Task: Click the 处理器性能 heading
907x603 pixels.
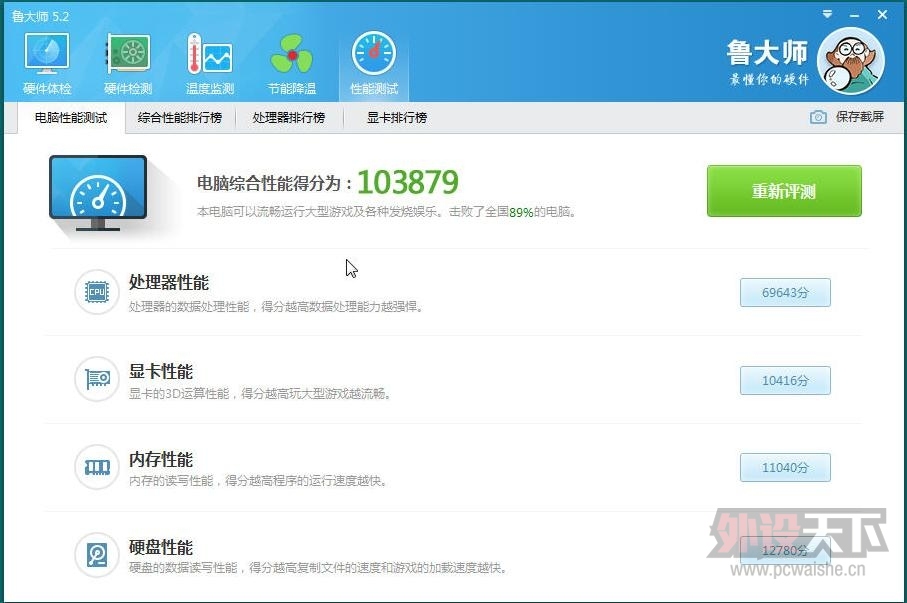Action: [169, 282]
